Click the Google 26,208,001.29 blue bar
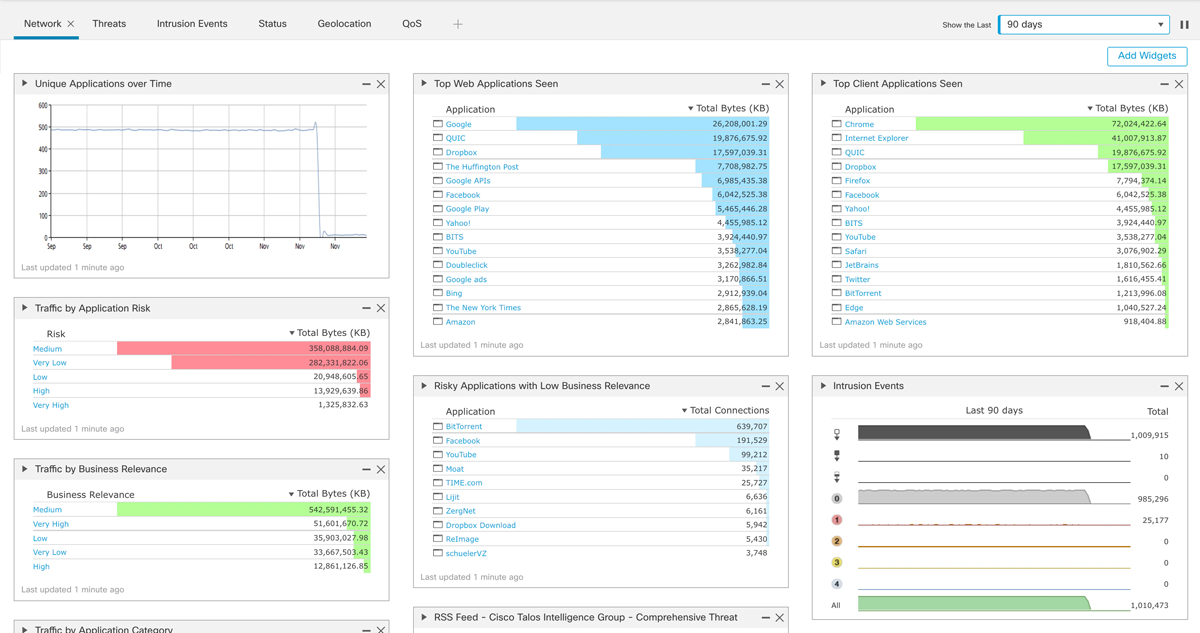Viewport: 1200px width, 633px height. (643, 124)
